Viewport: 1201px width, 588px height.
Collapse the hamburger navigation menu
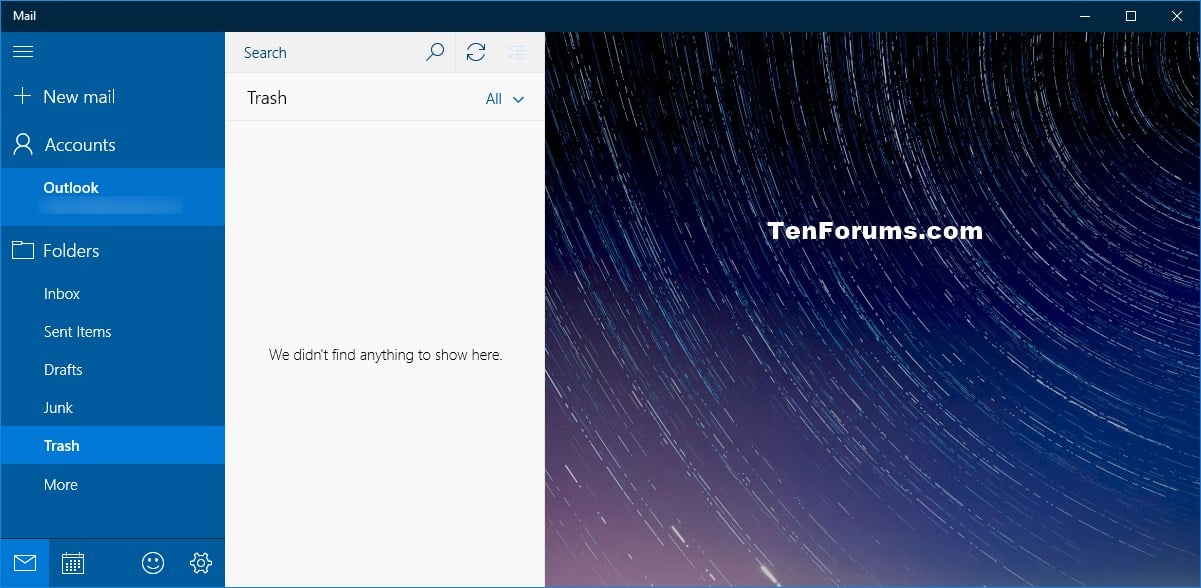(23, 51)
